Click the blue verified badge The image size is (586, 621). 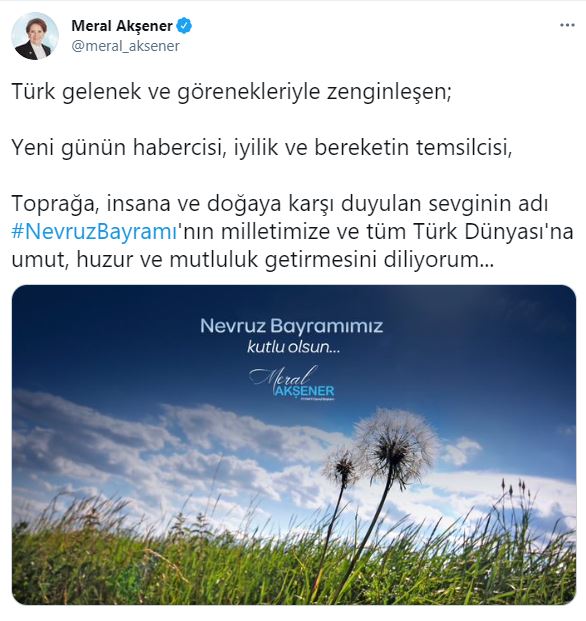pos(184,26)
